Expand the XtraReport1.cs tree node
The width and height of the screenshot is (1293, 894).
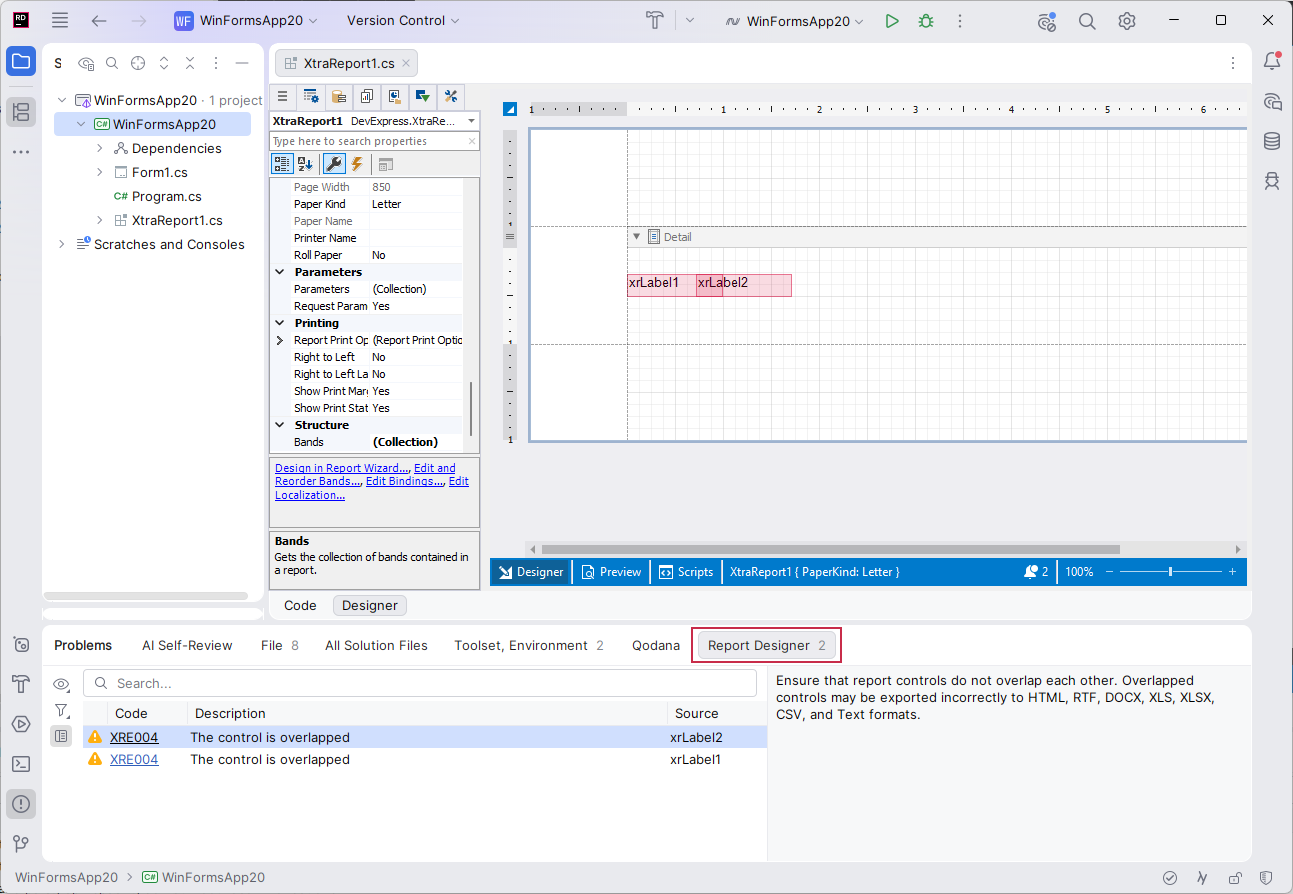click(100, 220)
